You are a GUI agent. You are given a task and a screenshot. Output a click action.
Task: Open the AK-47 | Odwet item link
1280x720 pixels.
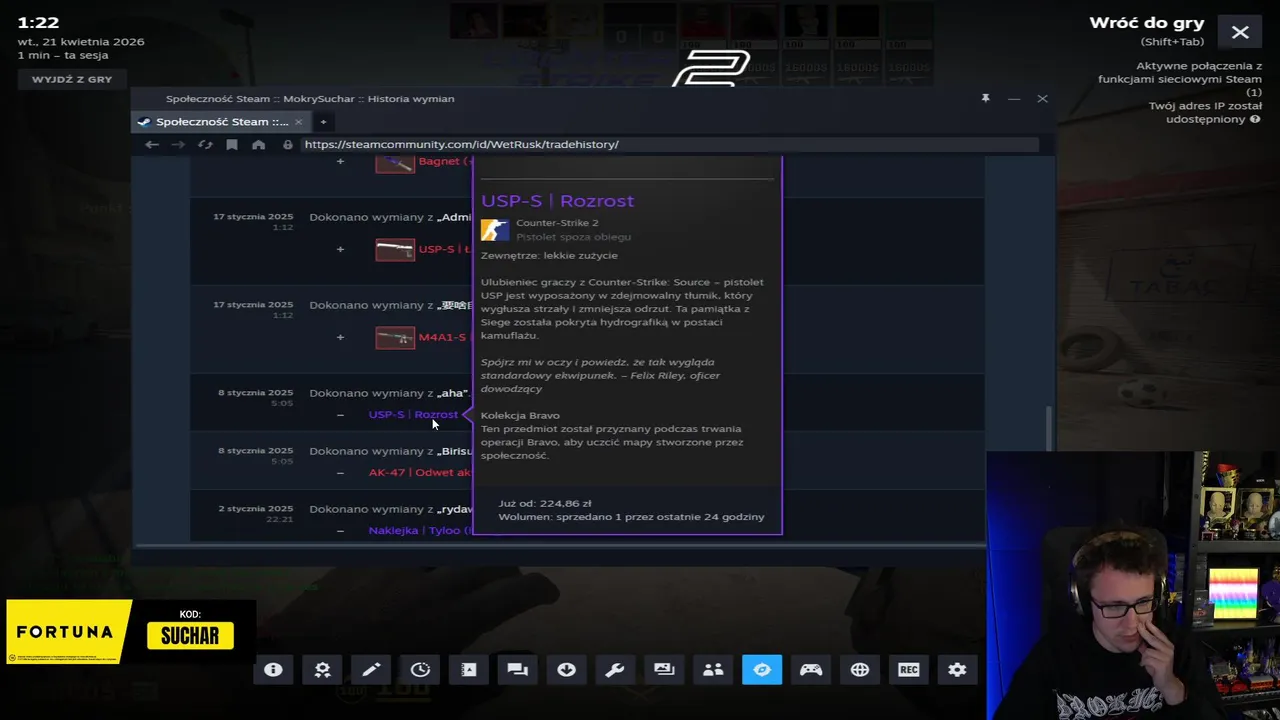tap(420, 472)
